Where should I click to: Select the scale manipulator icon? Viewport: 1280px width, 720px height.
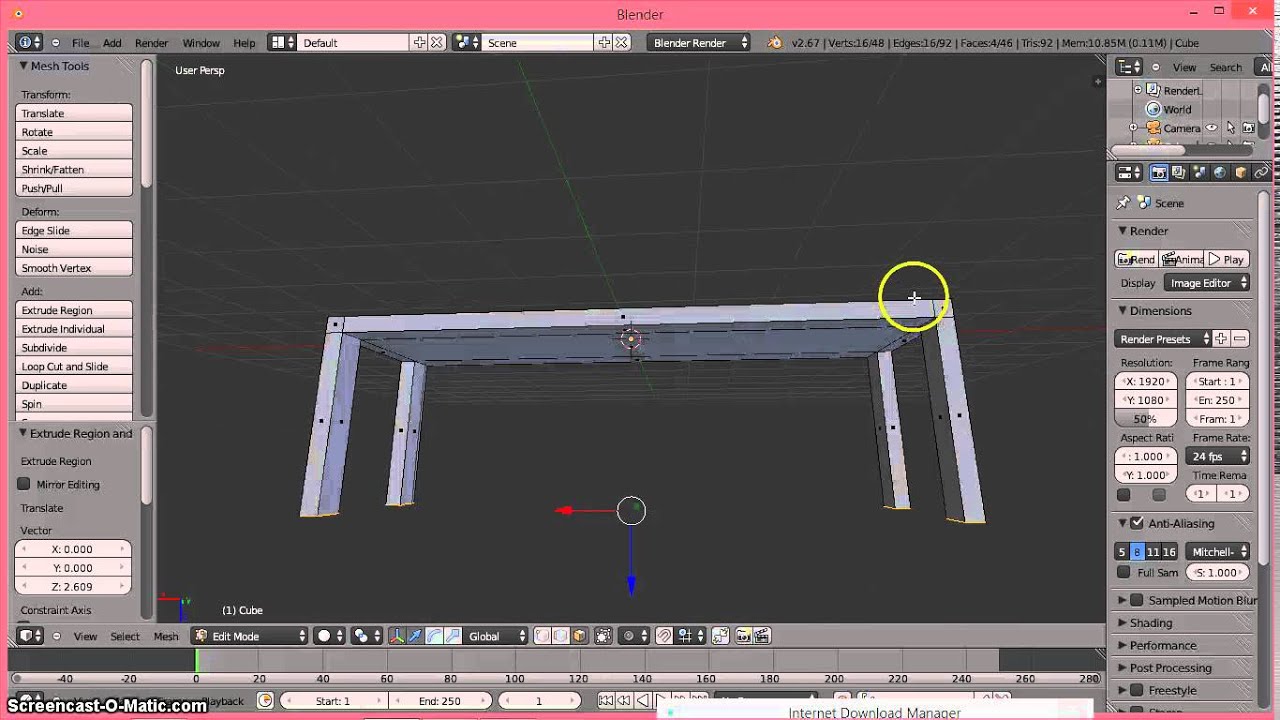[x=453, y=636]
